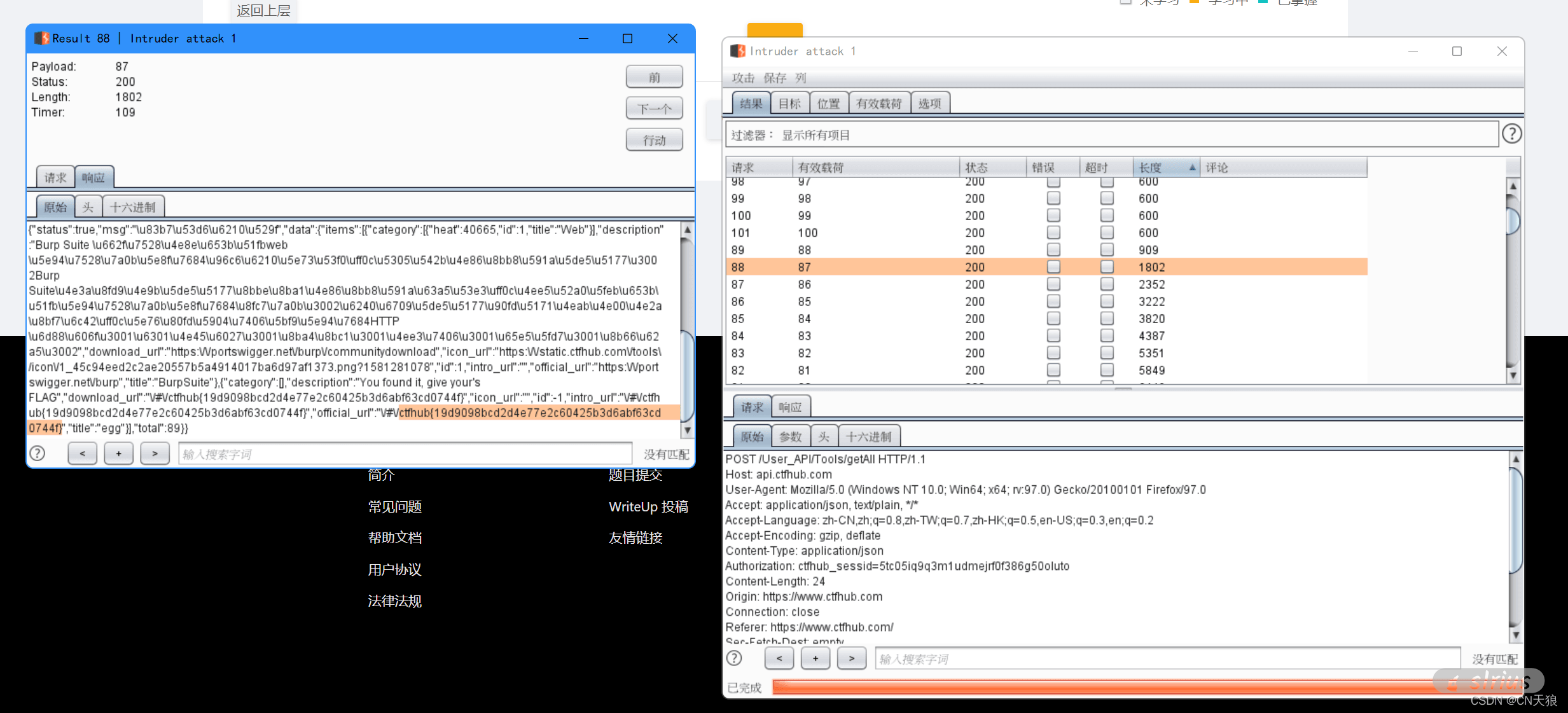Click the 长度 column sort arrow
This screenshot has width=1568, height=713.
pos(1191,167)
